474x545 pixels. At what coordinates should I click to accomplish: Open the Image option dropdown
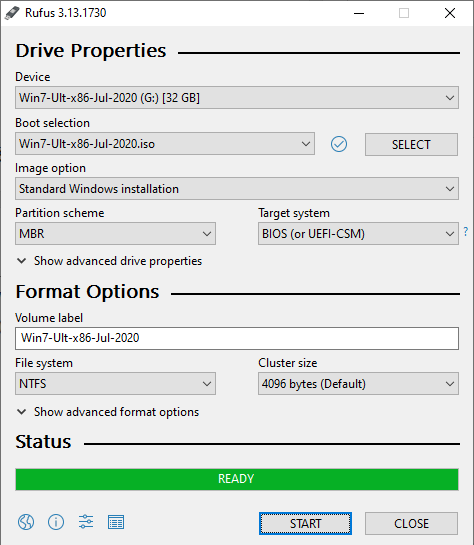coord(237,189)
